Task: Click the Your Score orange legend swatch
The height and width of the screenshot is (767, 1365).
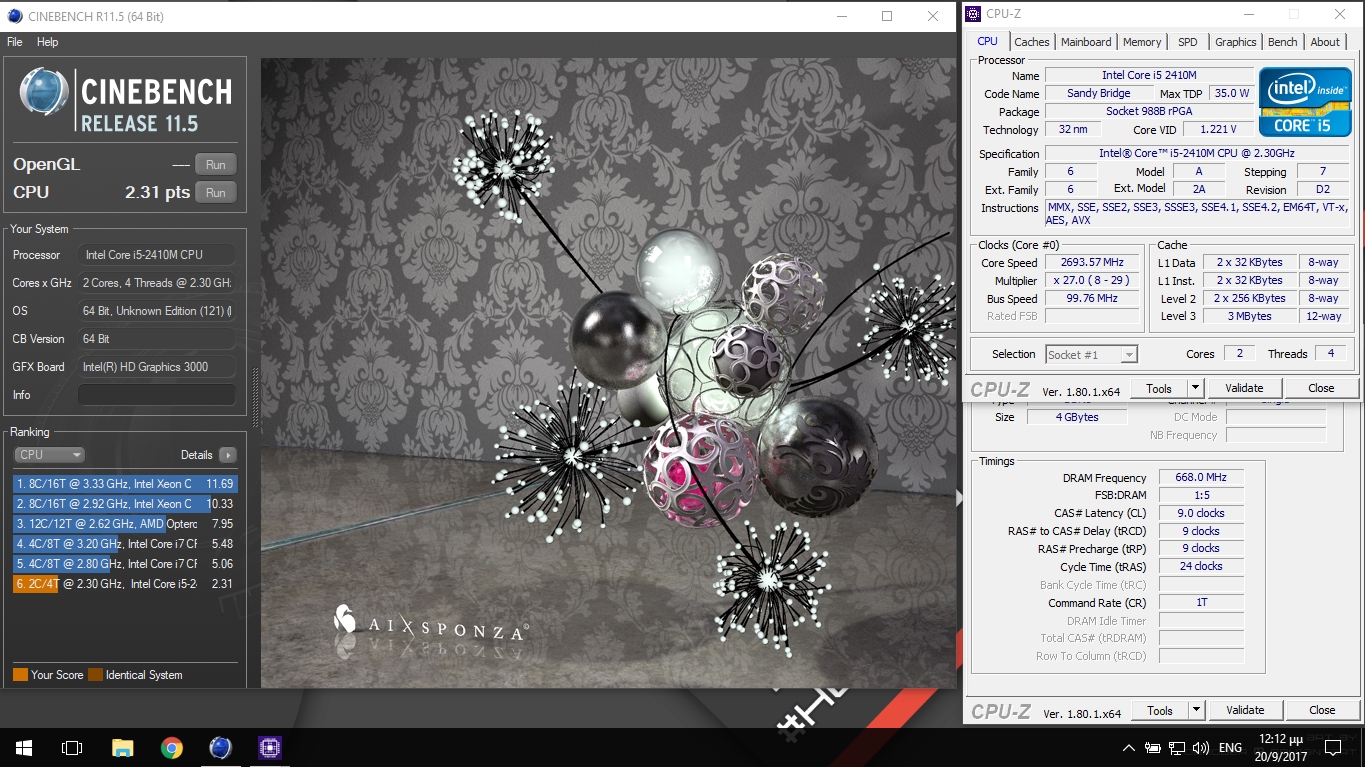Action: [x=20, y=675]
